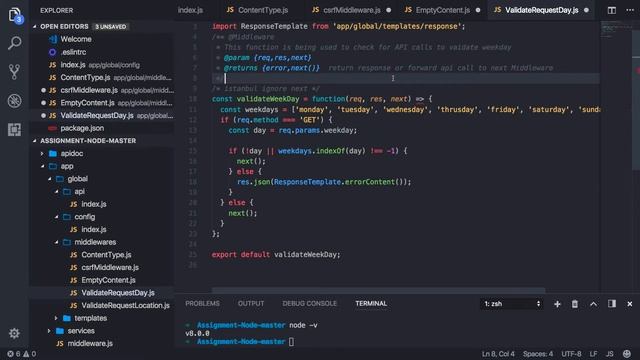The image size is (640, 360).
Task: Open the Manage gear menu
Action: (x=14, y=333)
